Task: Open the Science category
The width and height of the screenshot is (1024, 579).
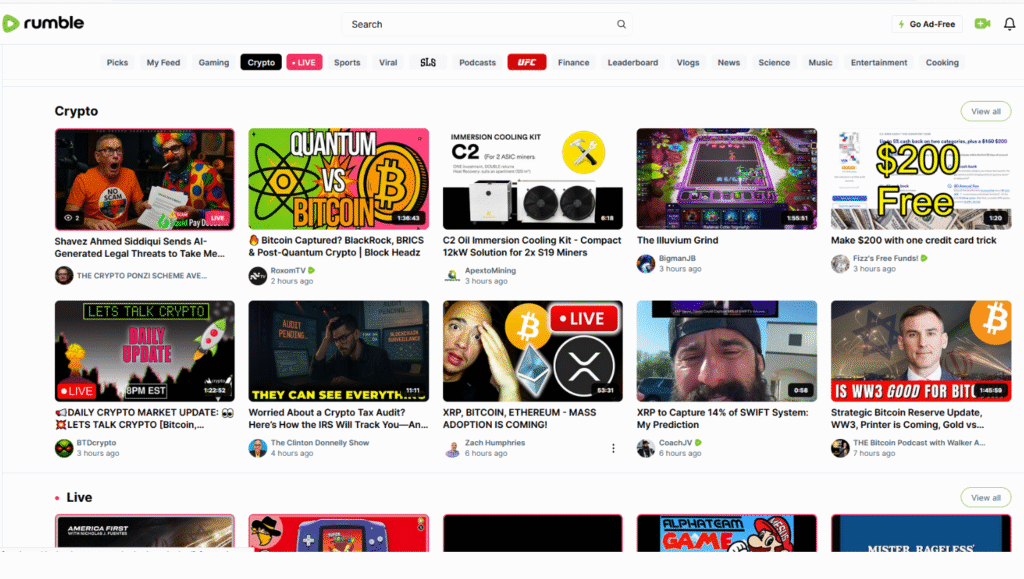Action: click(x=774, y=63)
